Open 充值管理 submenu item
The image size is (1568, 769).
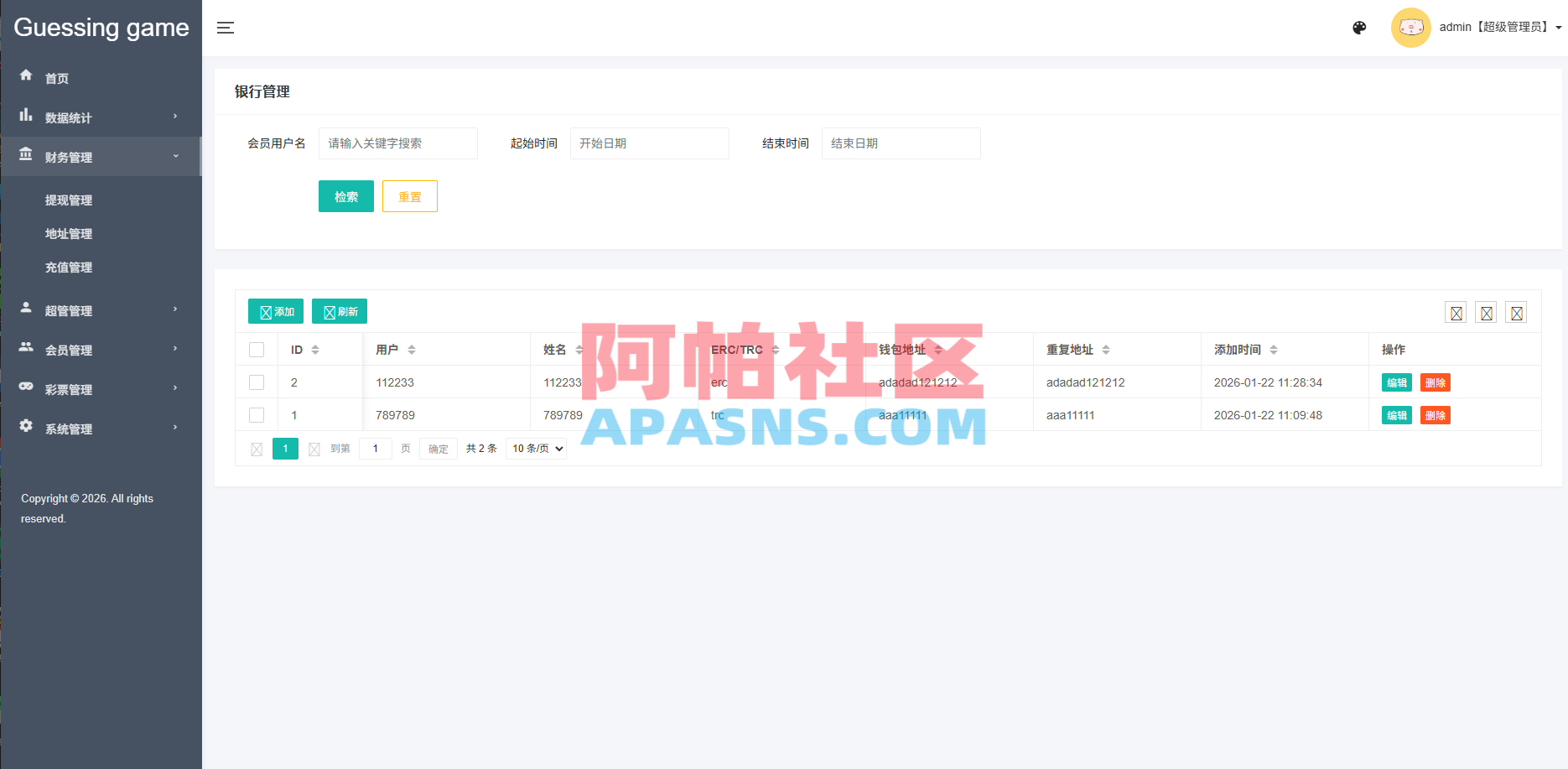click(x=69, y=268)
